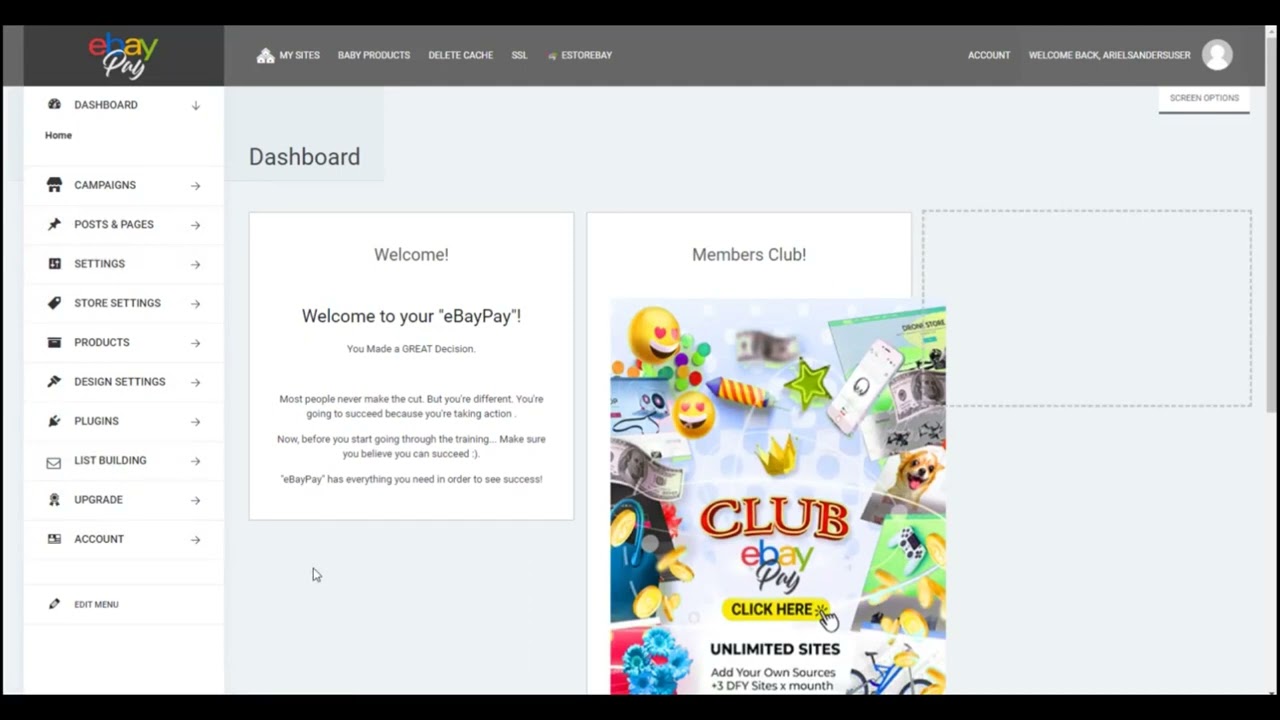
Task: Expand the Store Settings arrow
Action: [x=196, y=303]
